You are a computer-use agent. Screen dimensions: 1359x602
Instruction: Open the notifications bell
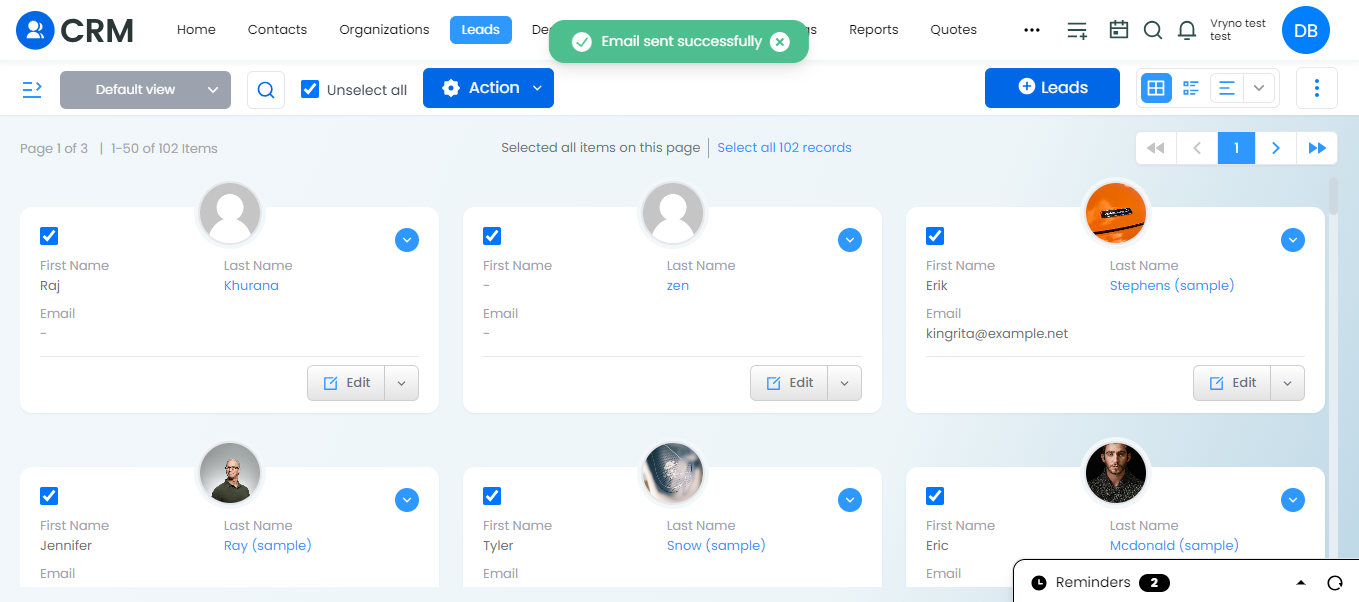[x=1187, y=30]
